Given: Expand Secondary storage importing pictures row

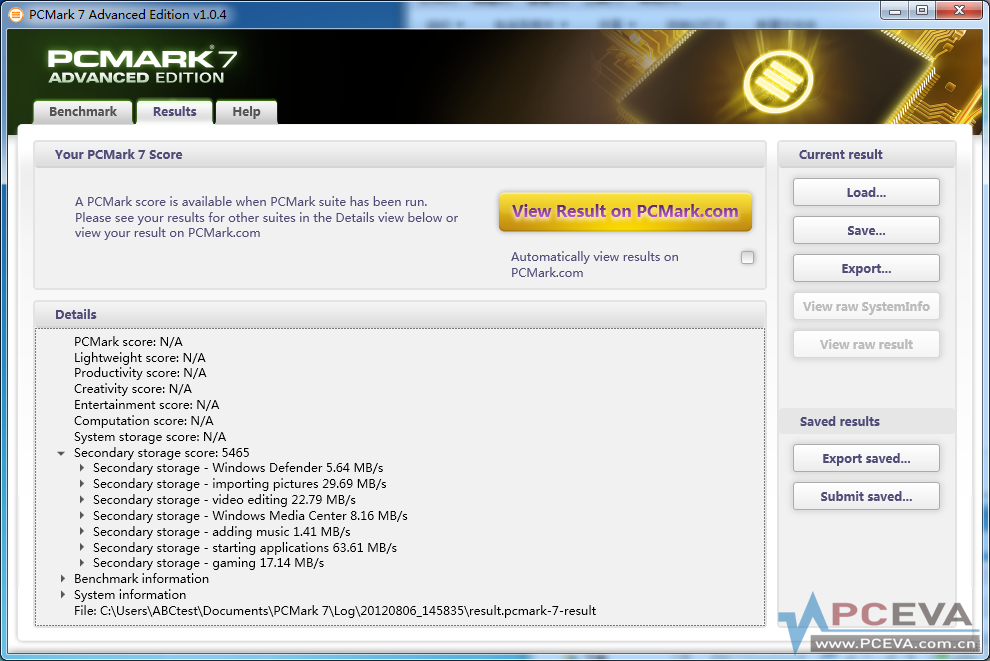Looking at the screenshot, I should tap(81, 484).
